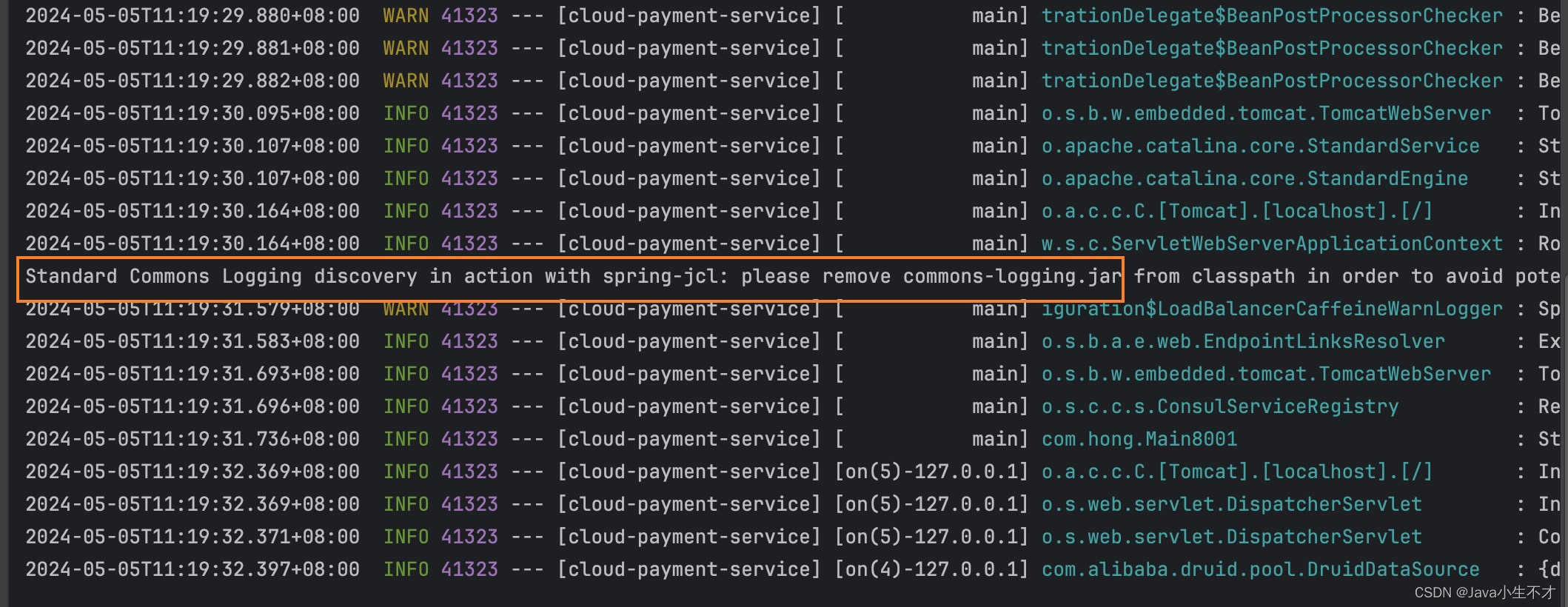Click o.s.b.a.e.web.EndpointLinksResolver logger name
Screen dimensions: 1568x607
click(1243, 341)
